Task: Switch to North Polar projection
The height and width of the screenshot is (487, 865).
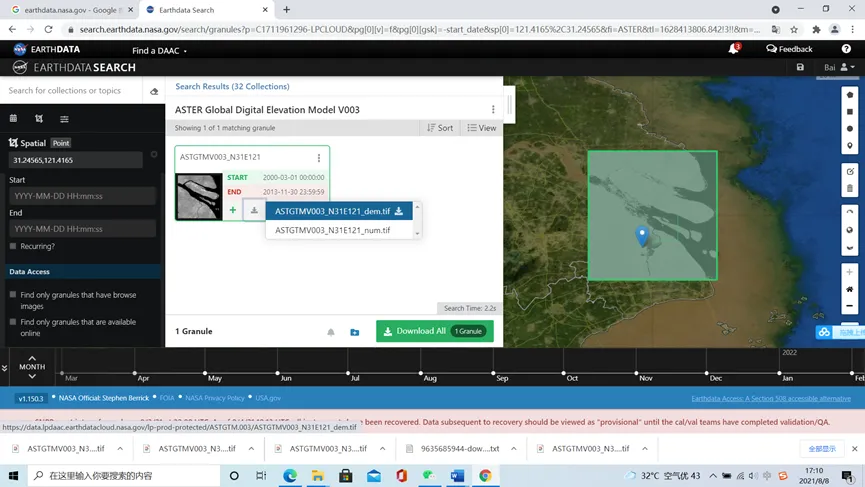Action: pos(850,213)
